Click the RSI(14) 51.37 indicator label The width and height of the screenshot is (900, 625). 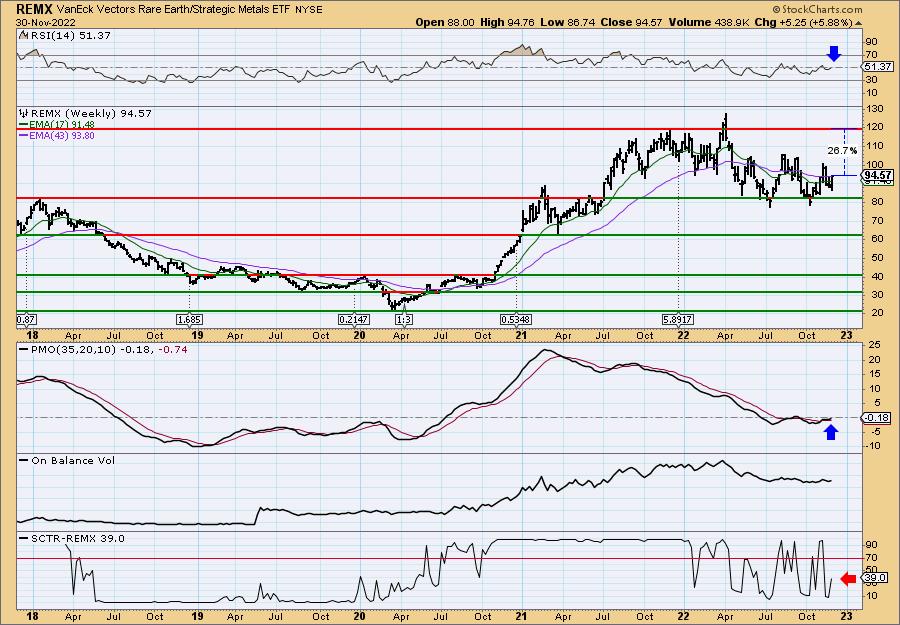click(70, 35)
